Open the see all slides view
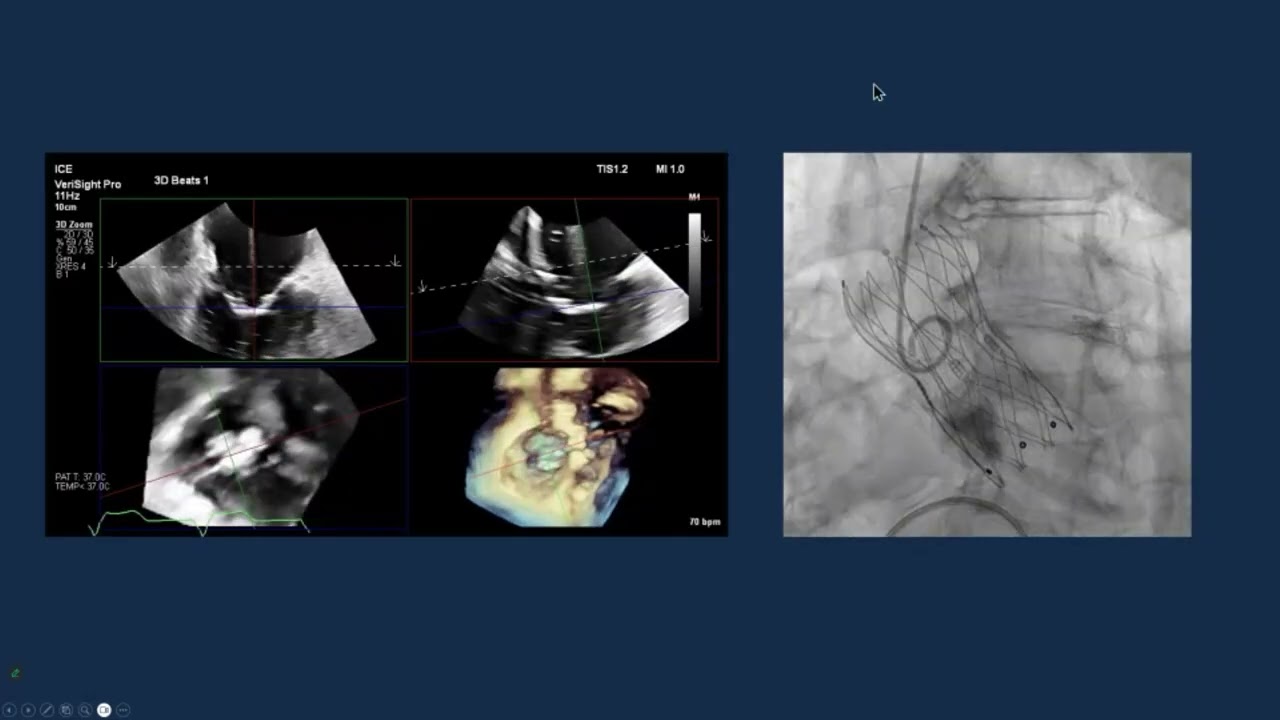1280x720 pixels. point(66,710)
